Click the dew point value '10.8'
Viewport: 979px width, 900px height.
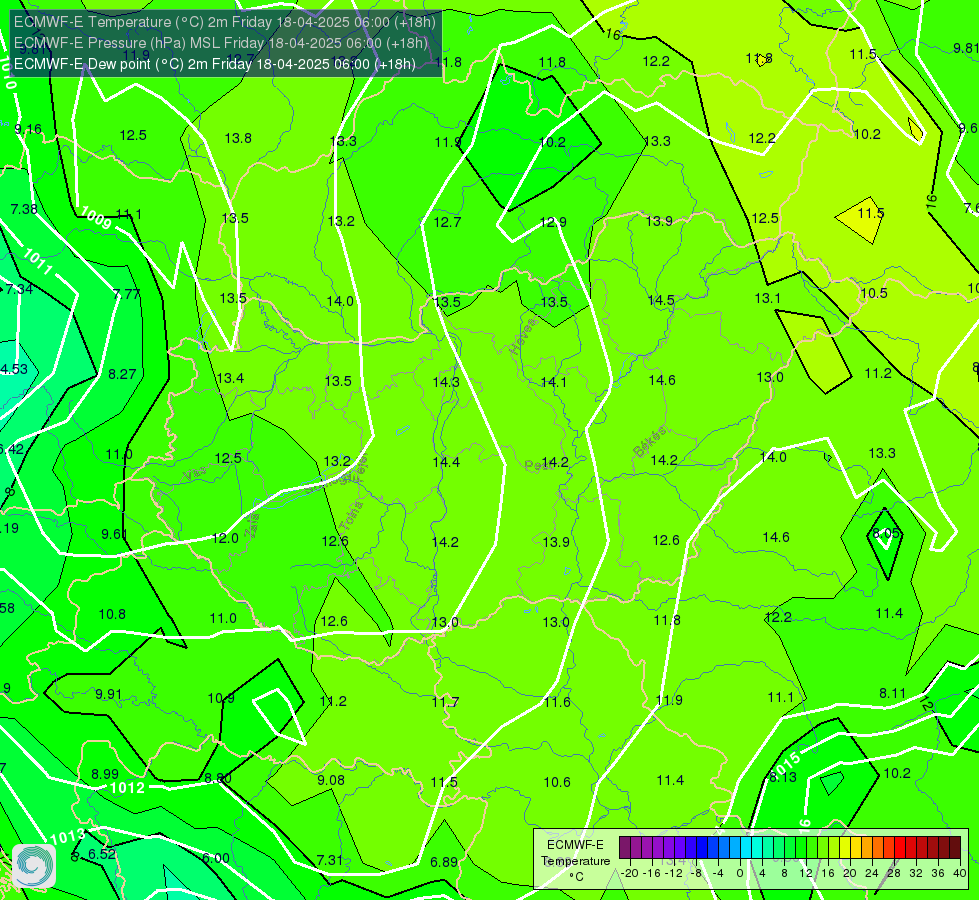tap(112, 615)
